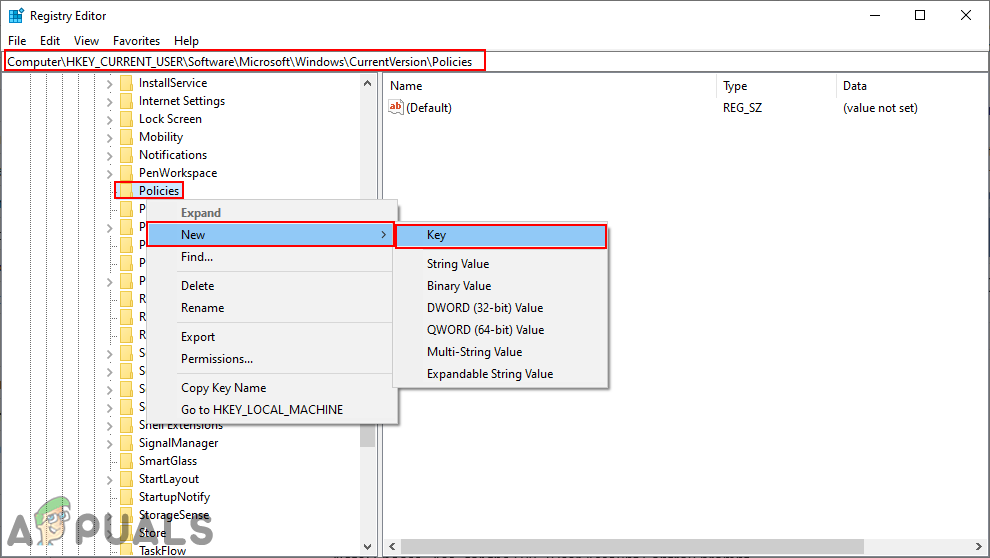Click the values pane horizontal scrollbar thumb
The image size is (990, 558).
pos(632,546)
